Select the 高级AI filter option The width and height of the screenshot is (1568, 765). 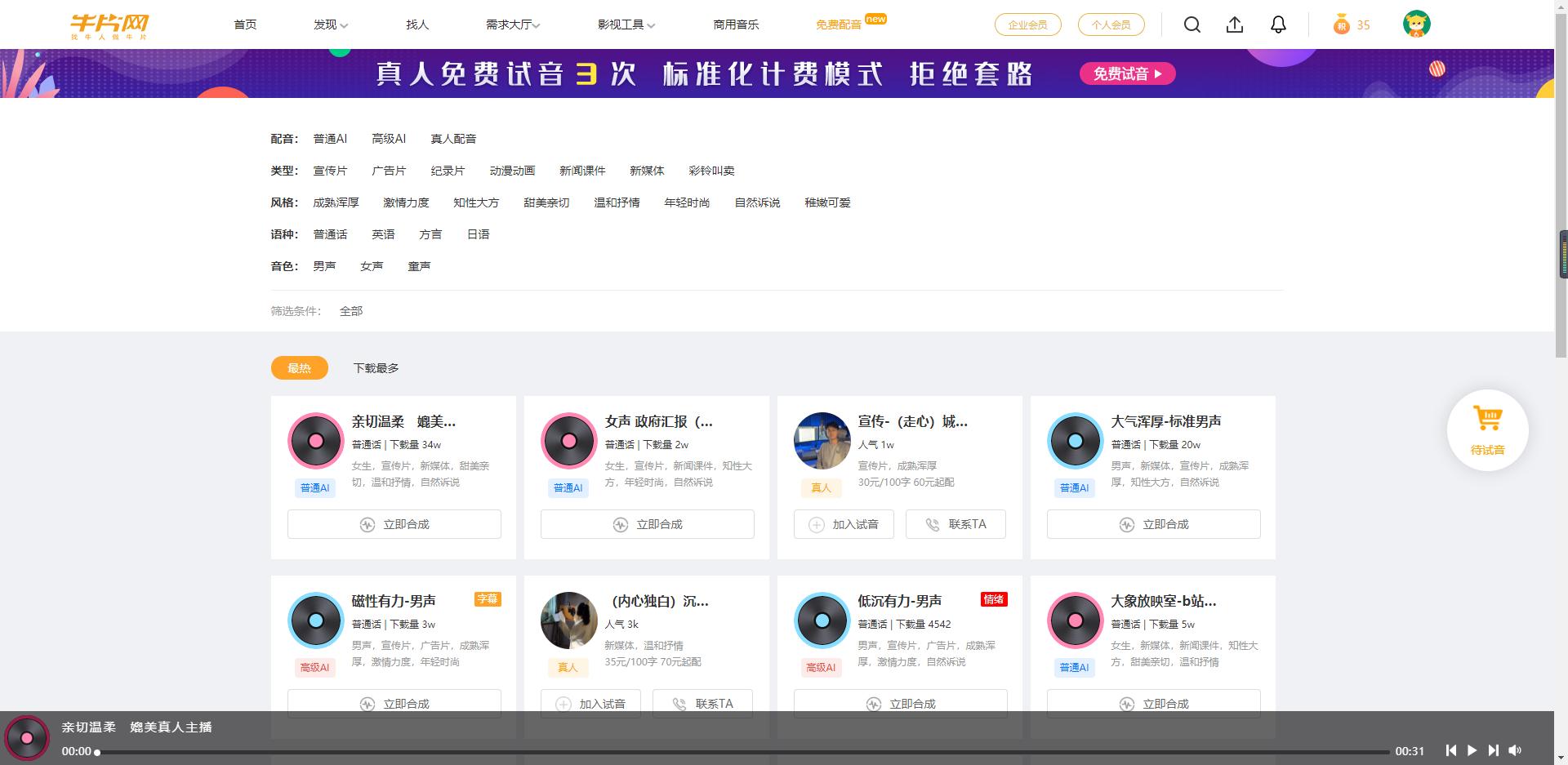point(388,138)
